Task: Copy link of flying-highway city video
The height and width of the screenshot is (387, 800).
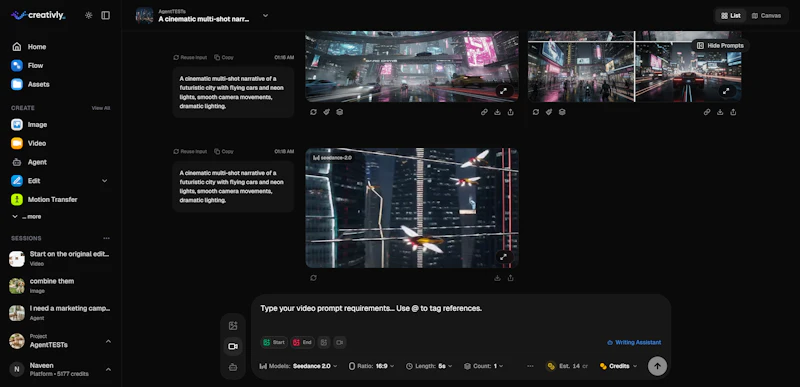Action: (x=484, y=112)
